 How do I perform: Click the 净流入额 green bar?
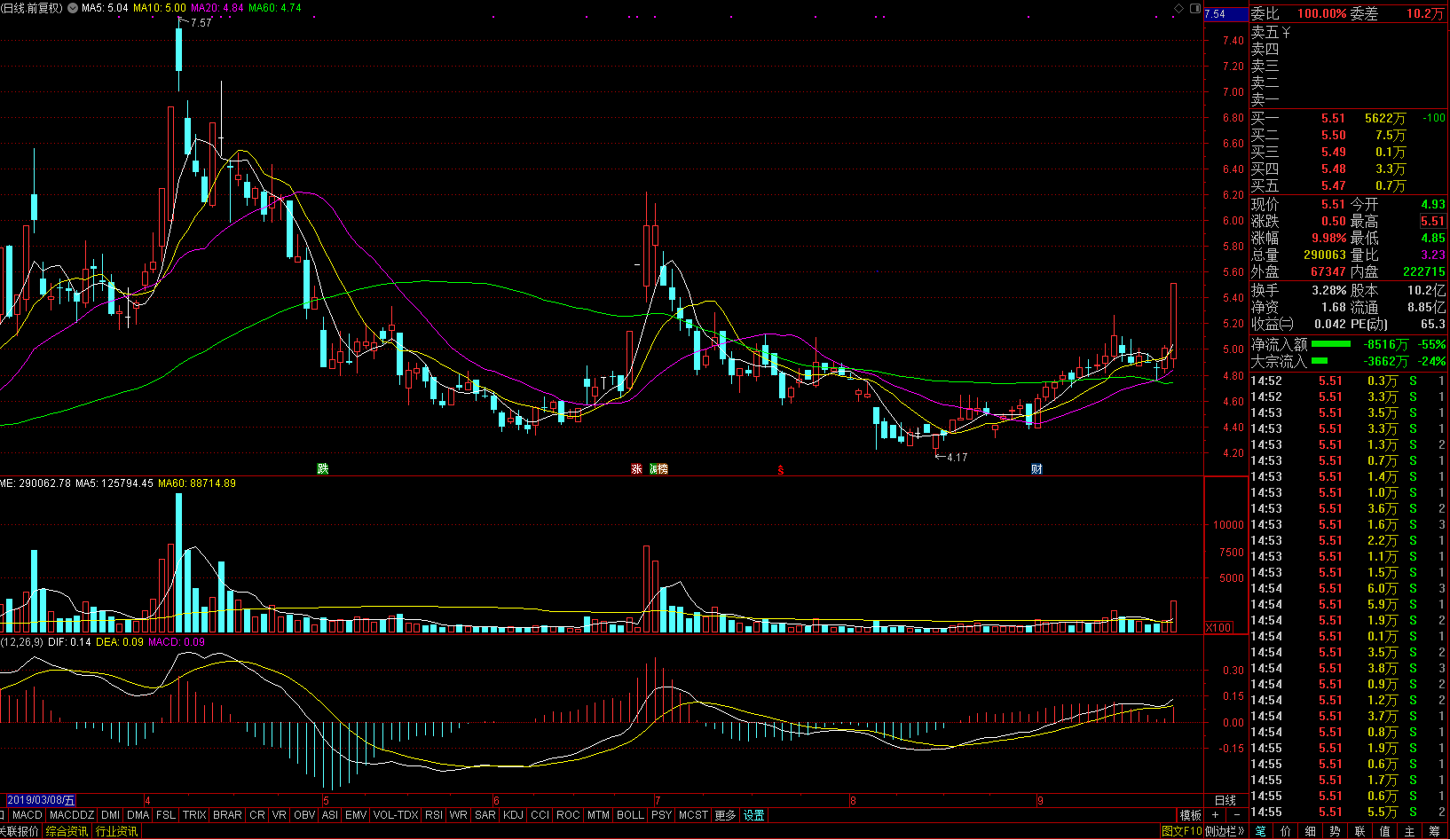(1330, 344)
